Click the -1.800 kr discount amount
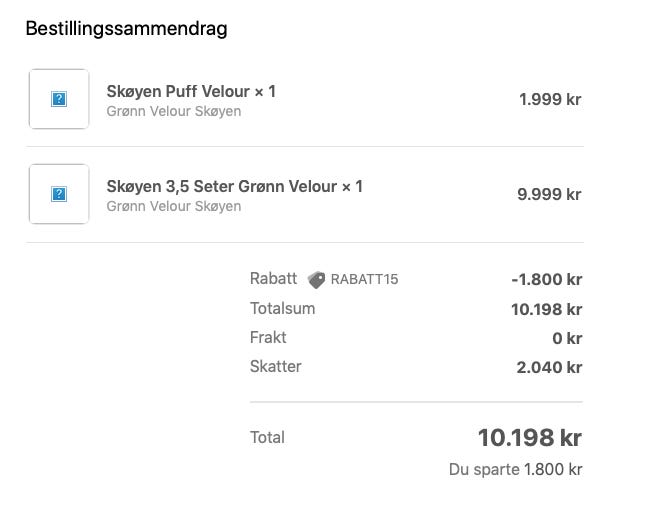Viewport: 646px width, 522px height. (x=546, y=280)
